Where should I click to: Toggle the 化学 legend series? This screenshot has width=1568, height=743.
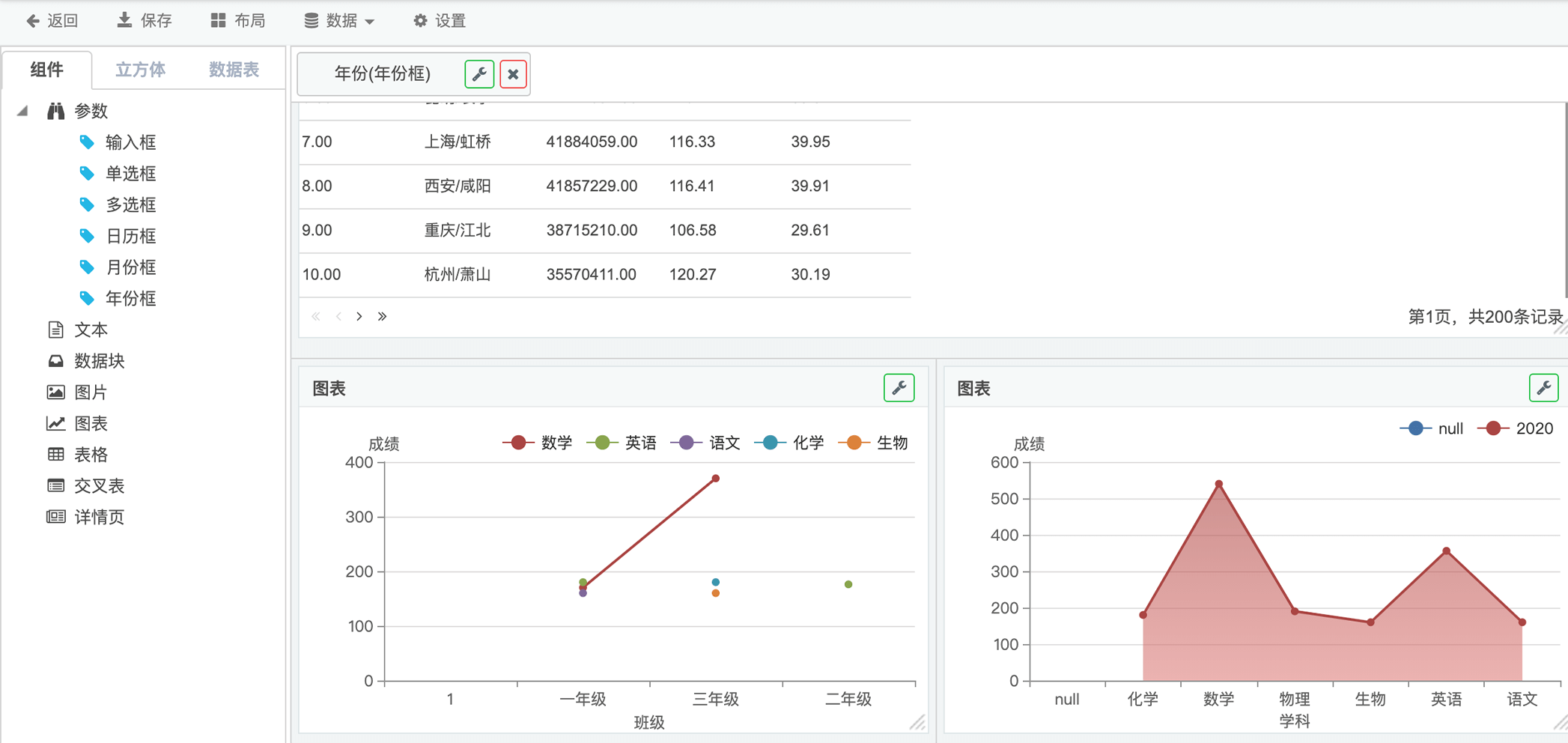(x=789, y=443)
